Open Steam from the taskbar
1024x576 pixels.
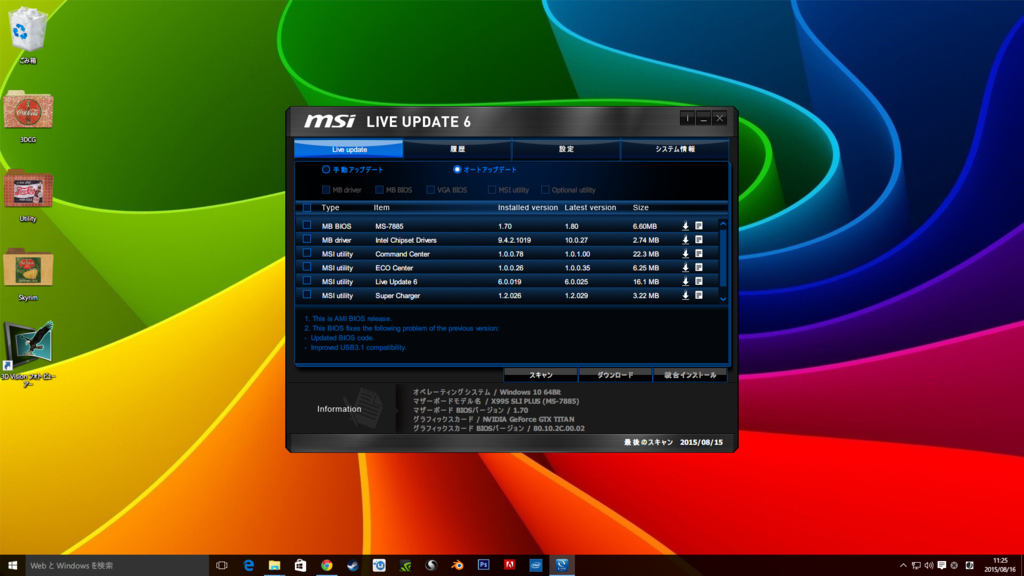pos(353,565)
